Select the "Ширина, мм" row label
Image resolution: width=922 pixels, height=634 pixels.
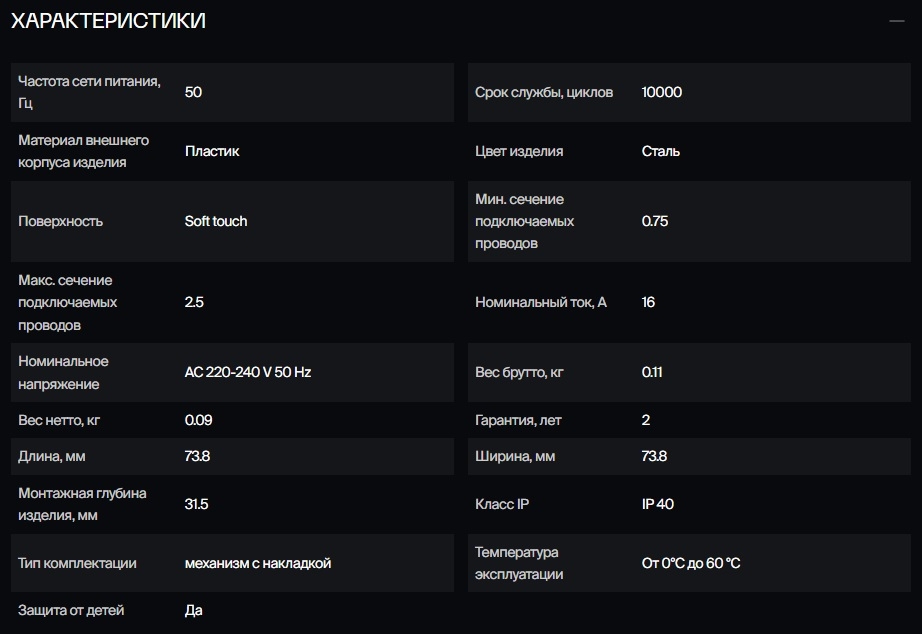coord(515,456)
